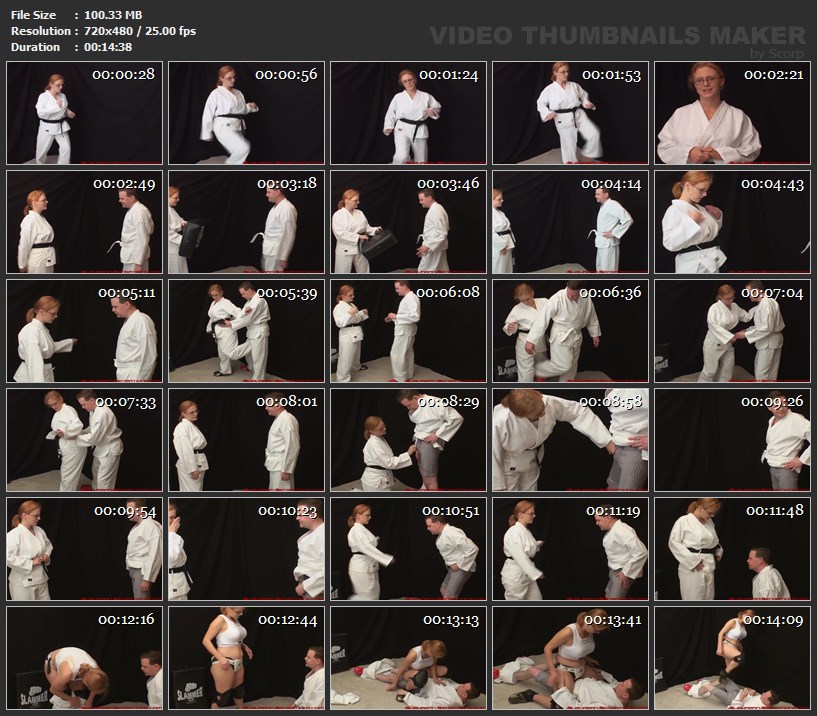817x716 pixels.
Task: Open the thumbnail stamped 00:05:39
Action: click(246, 331)
